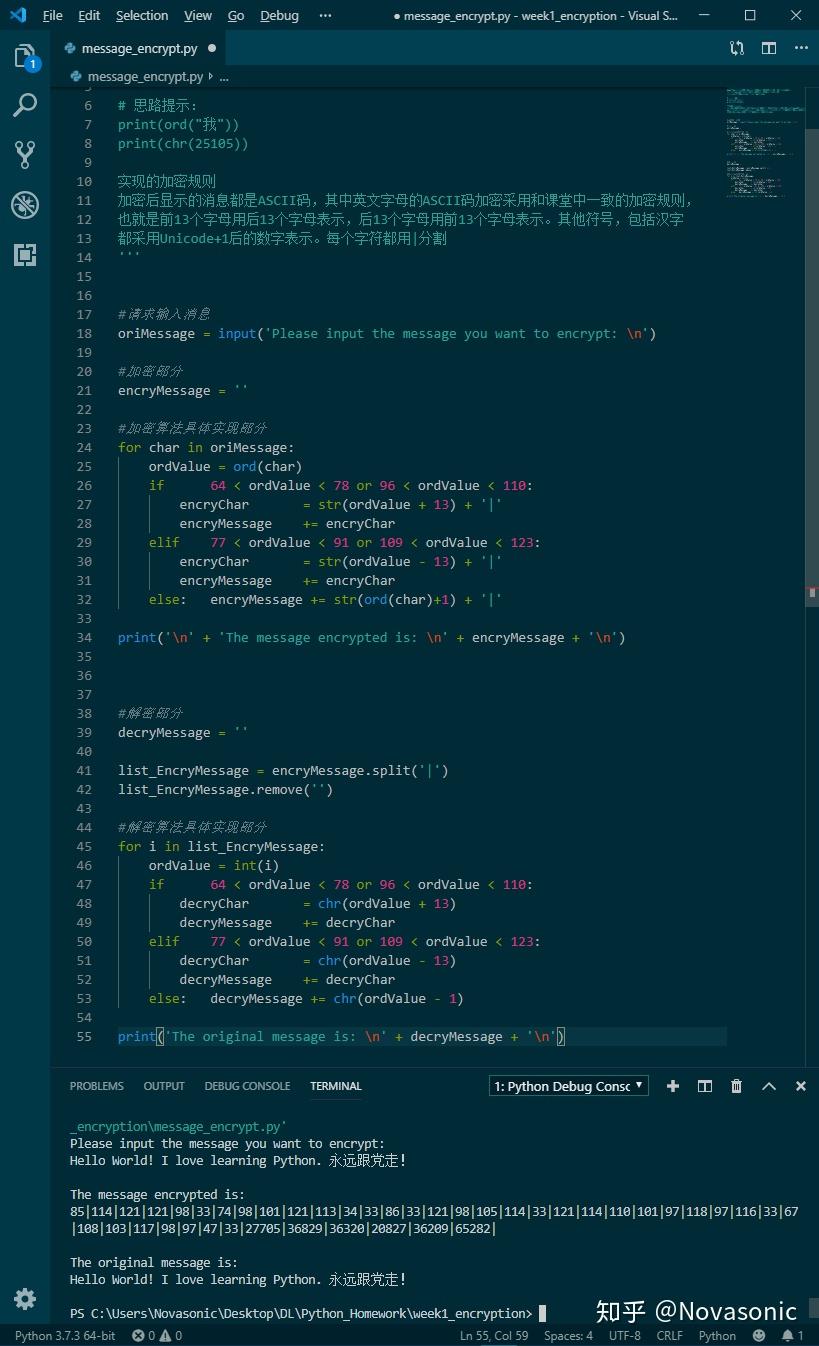Switch to the OUTPUT panel tab
This screenshot has height=1346, width=819.
[164, 1086]
